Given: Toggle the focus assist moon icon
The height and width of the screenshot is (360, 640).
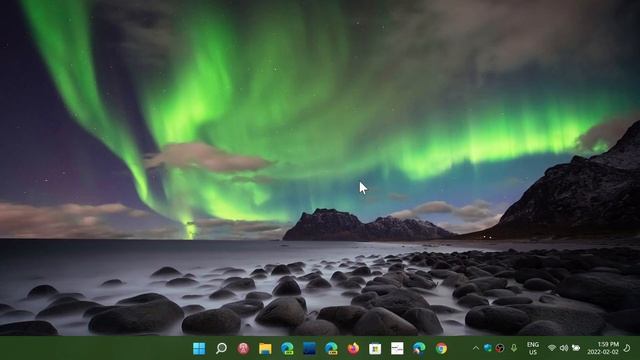Looking at the screenshot, I should [627, 348].
